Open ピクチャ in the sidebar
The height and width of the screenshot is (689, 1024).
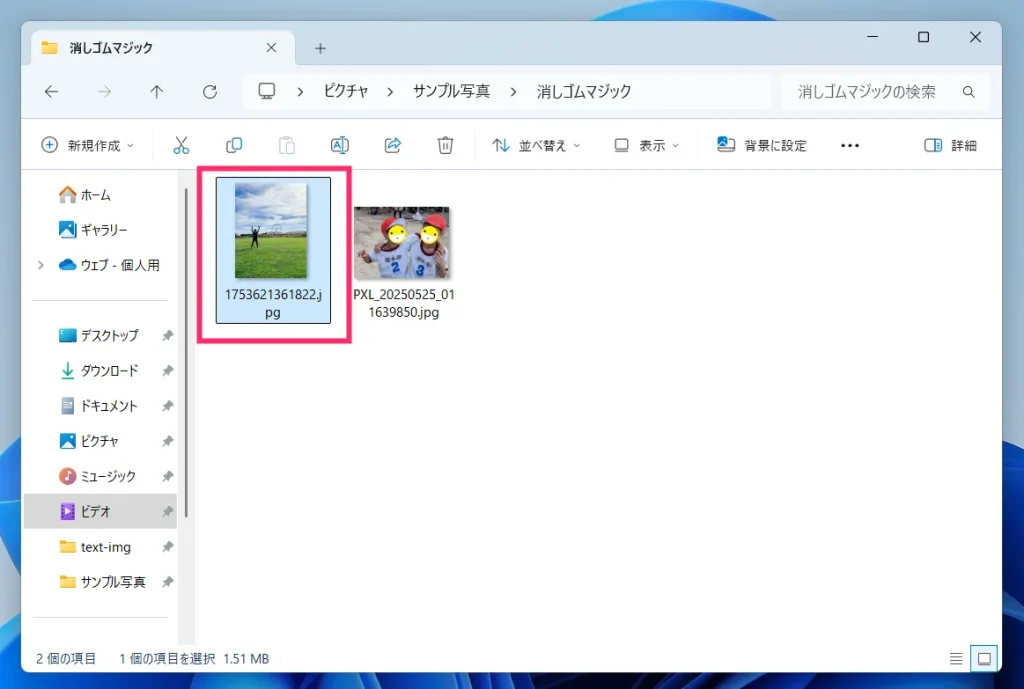(x=99, y=441)
